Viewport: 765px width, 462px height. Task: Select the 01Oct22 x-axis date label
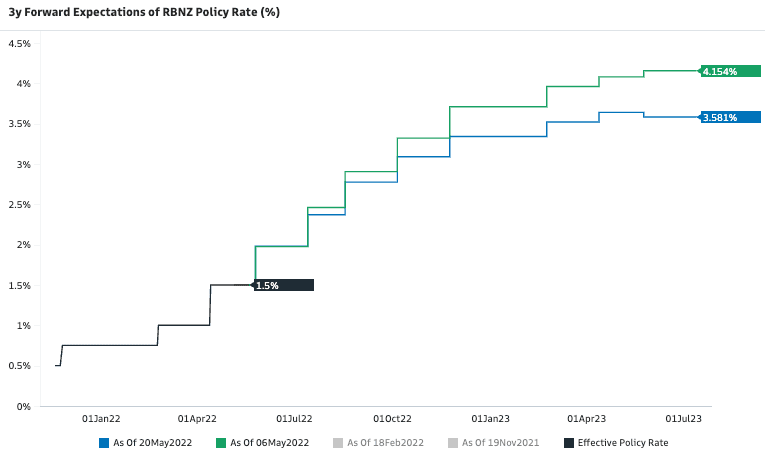pos(393,419)
